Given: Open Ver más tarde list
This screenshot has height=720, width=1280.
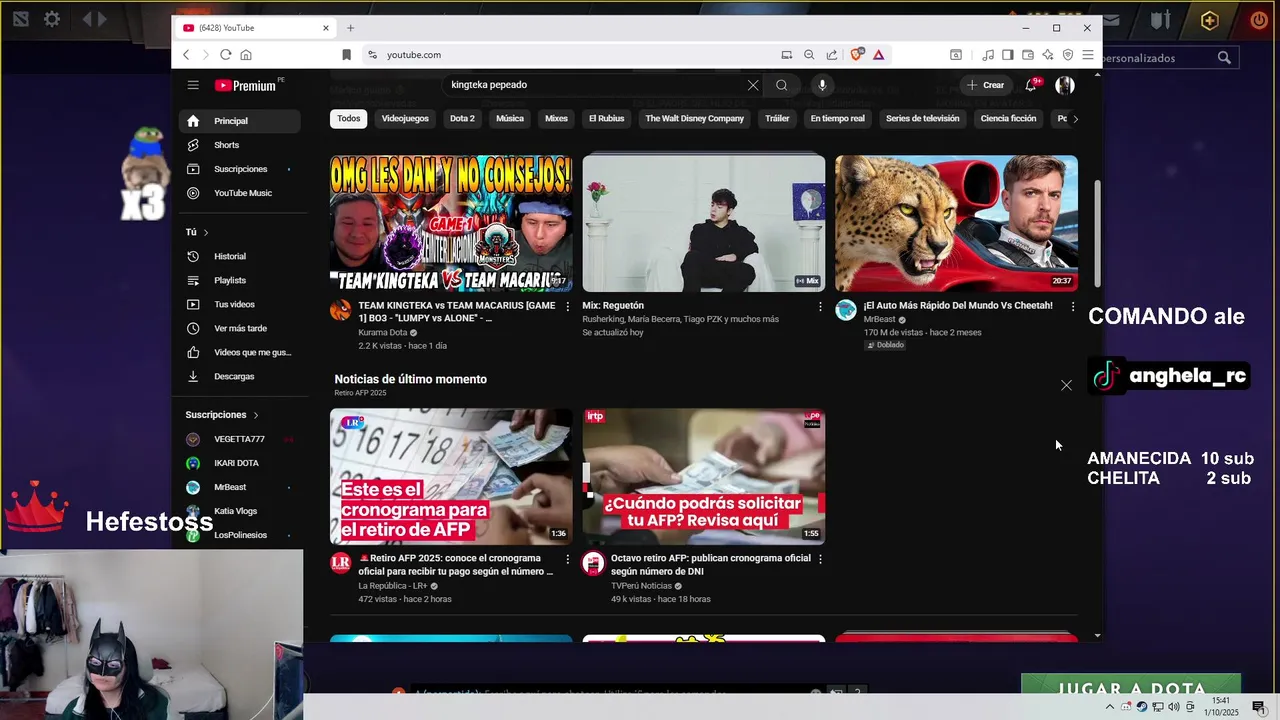Looking at the screenshot, I should tap(239, 329).
